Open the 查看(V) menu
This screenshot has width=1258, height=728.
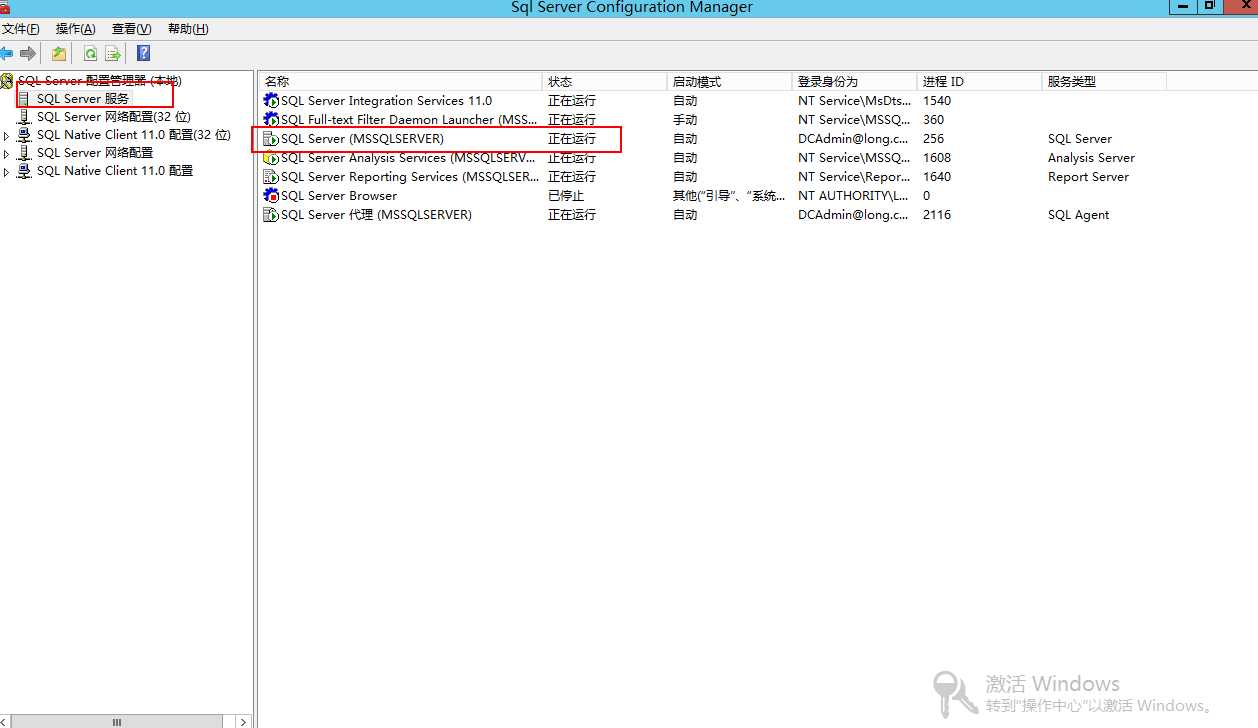132,29
